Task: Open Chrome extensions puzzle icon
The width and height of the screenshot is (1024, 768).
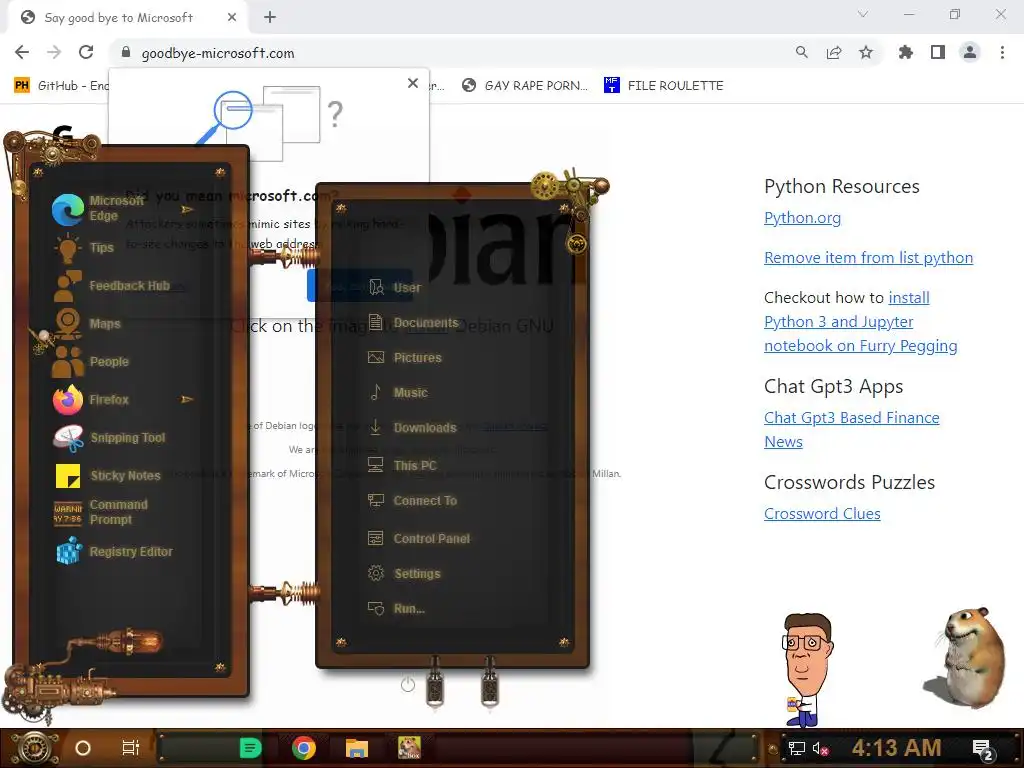Action: [x=905, y=53]
